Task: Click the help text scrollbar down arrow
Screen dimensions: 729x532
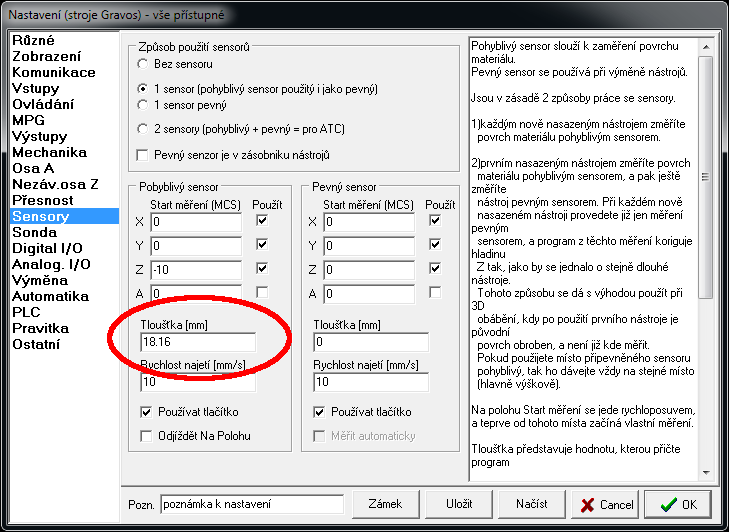Action: click(706, 473)
